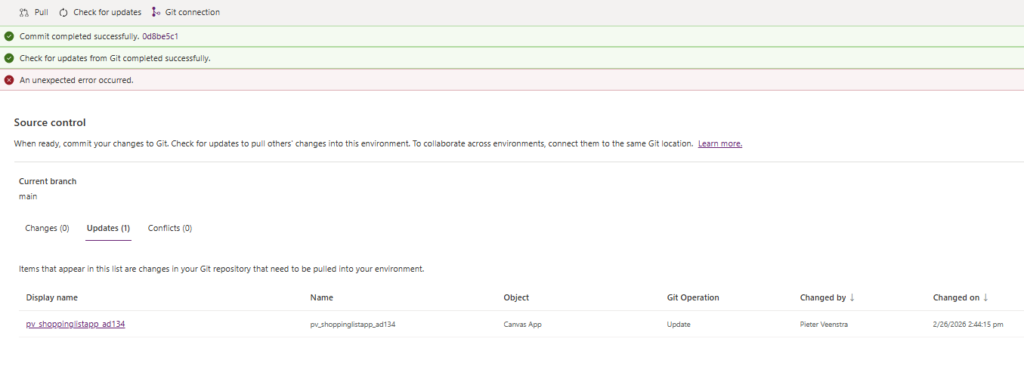Click the Pull icon in toolbar

pyautogui.click(x=24, y=12)
